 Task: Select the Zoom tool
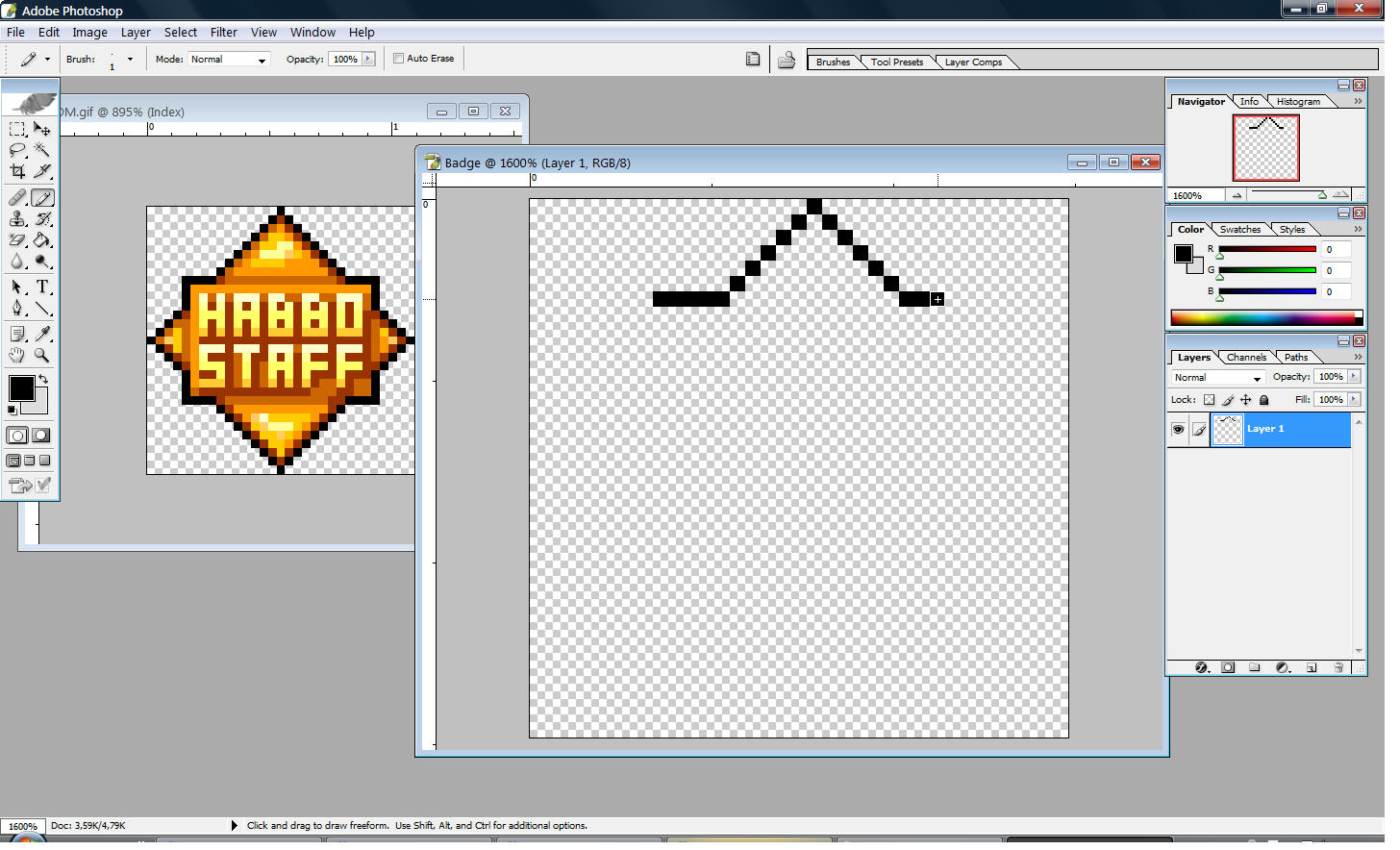(x=42, y=355)
